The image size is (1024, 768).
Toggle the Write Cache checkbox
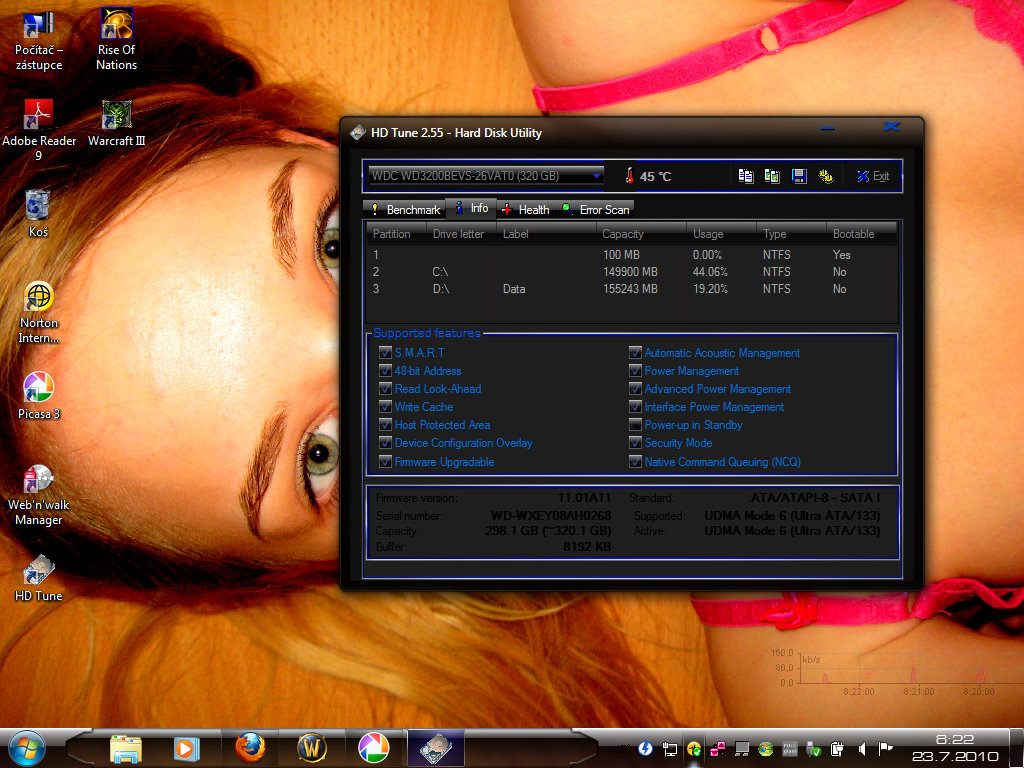click(385, 407)
